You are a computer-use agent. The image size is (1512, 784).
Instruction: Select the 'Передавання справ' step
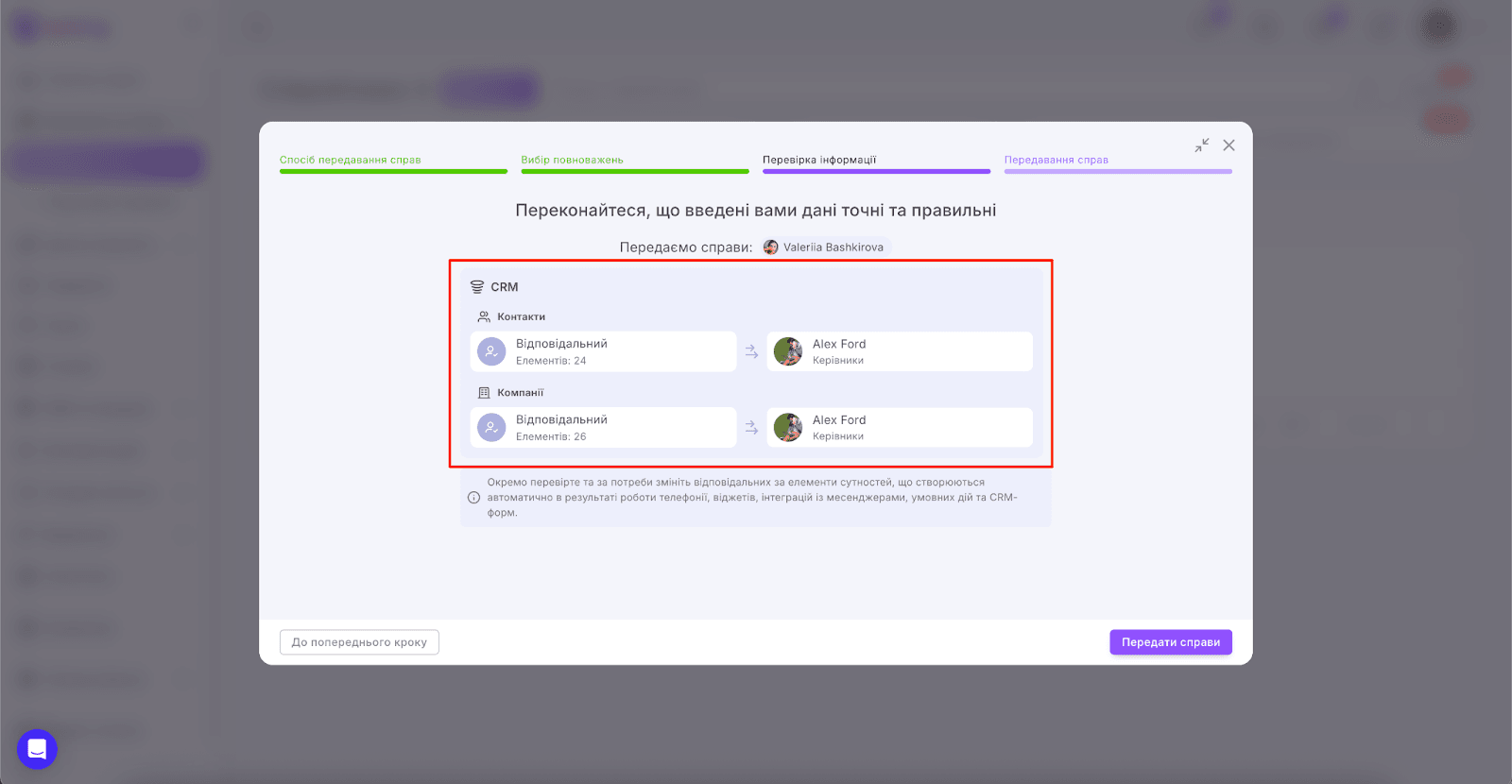coord(1118,163)
